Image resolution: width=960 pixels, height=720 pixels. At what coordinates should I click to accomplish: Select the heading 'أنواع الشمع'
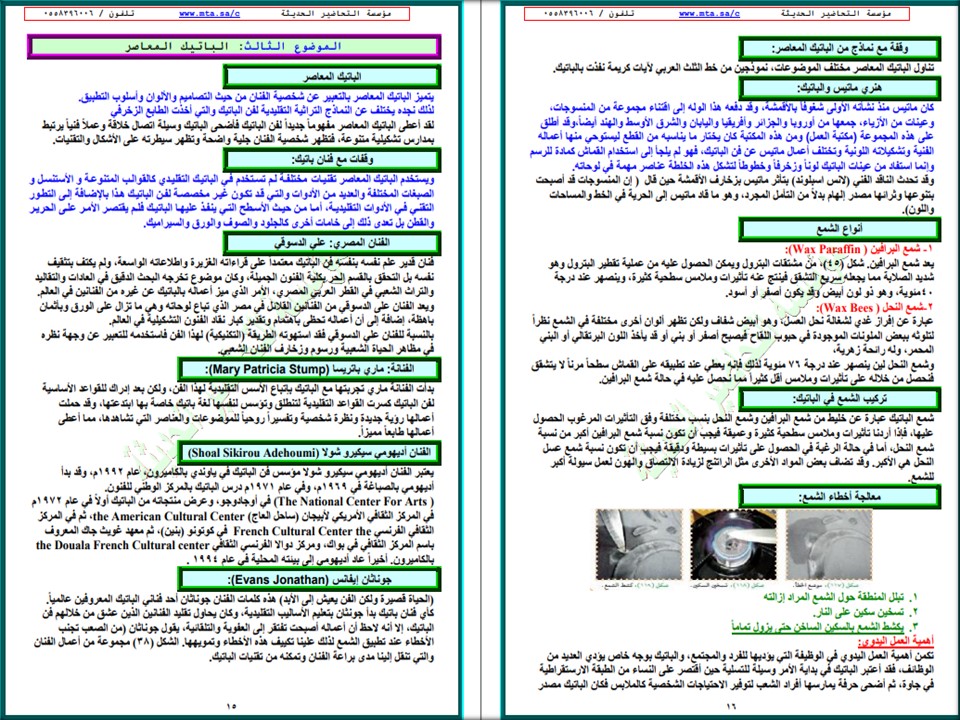click(839, 230)
